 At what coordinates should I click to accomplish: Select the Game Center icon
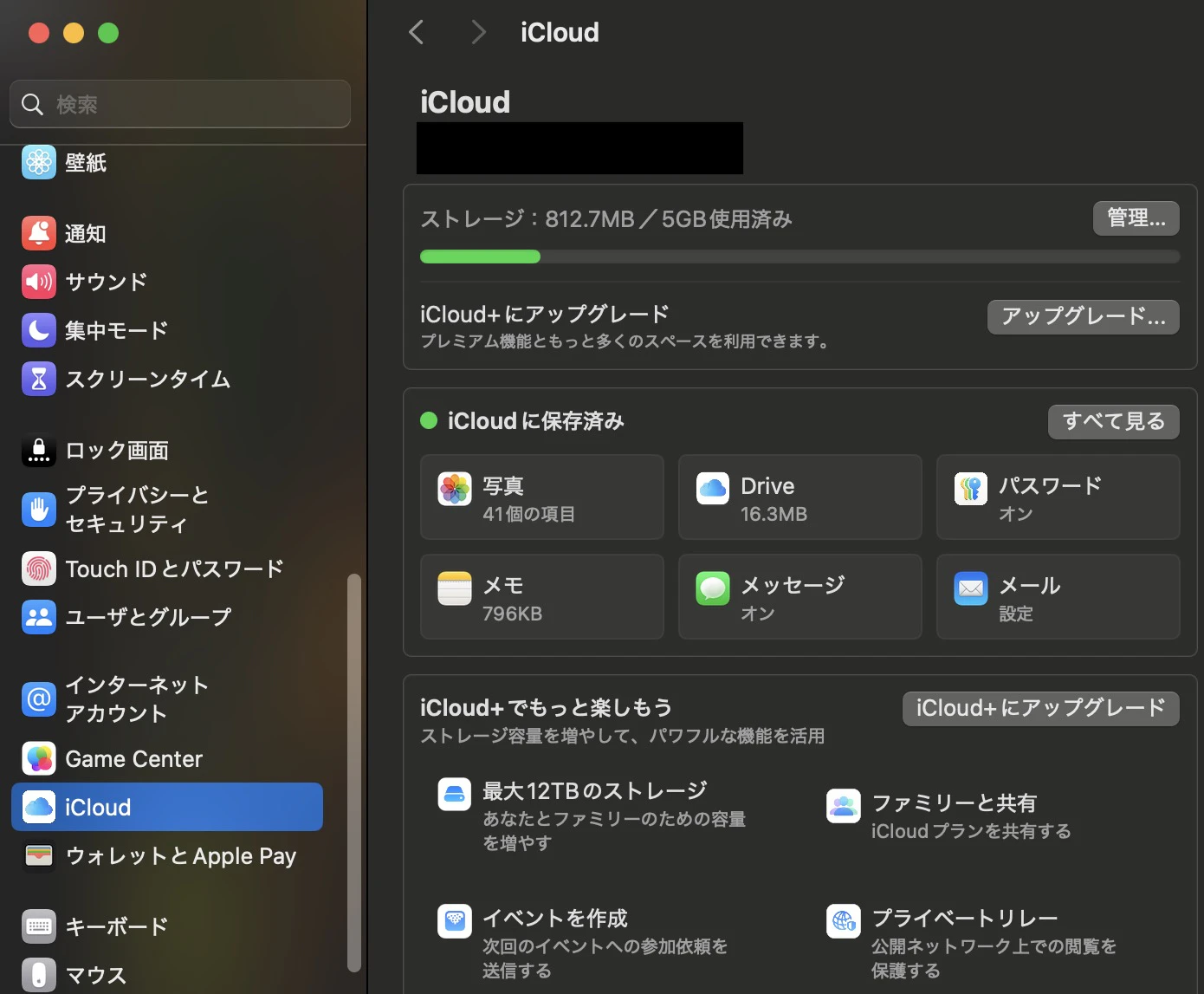(39, 758)
